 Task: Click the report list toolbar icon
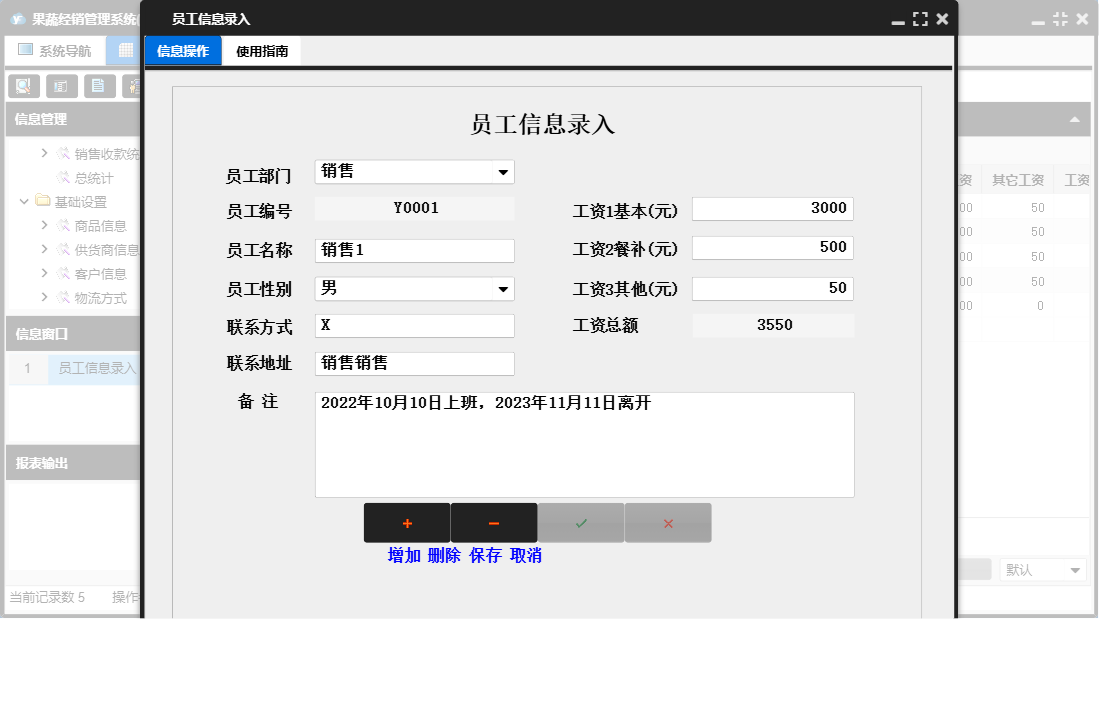tap(62, 85)
